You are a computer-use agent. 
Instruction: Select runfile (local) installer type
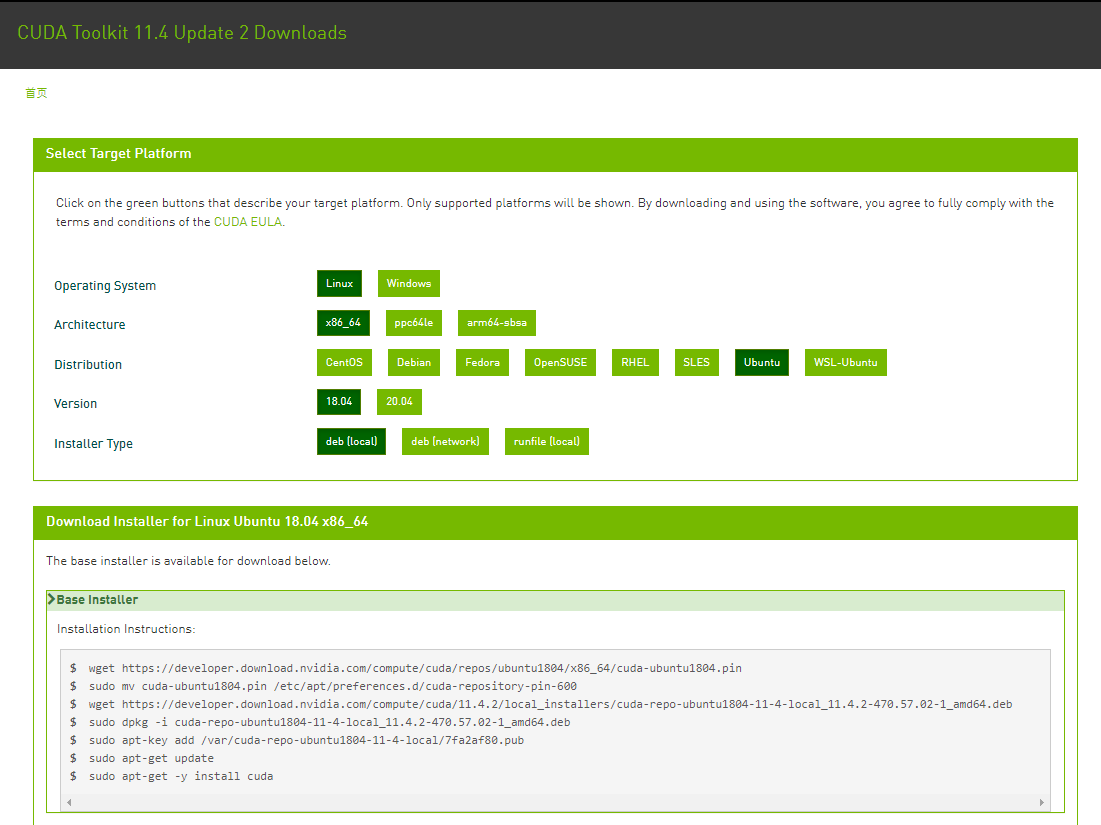pyautogui.click(x=547, y=442)
